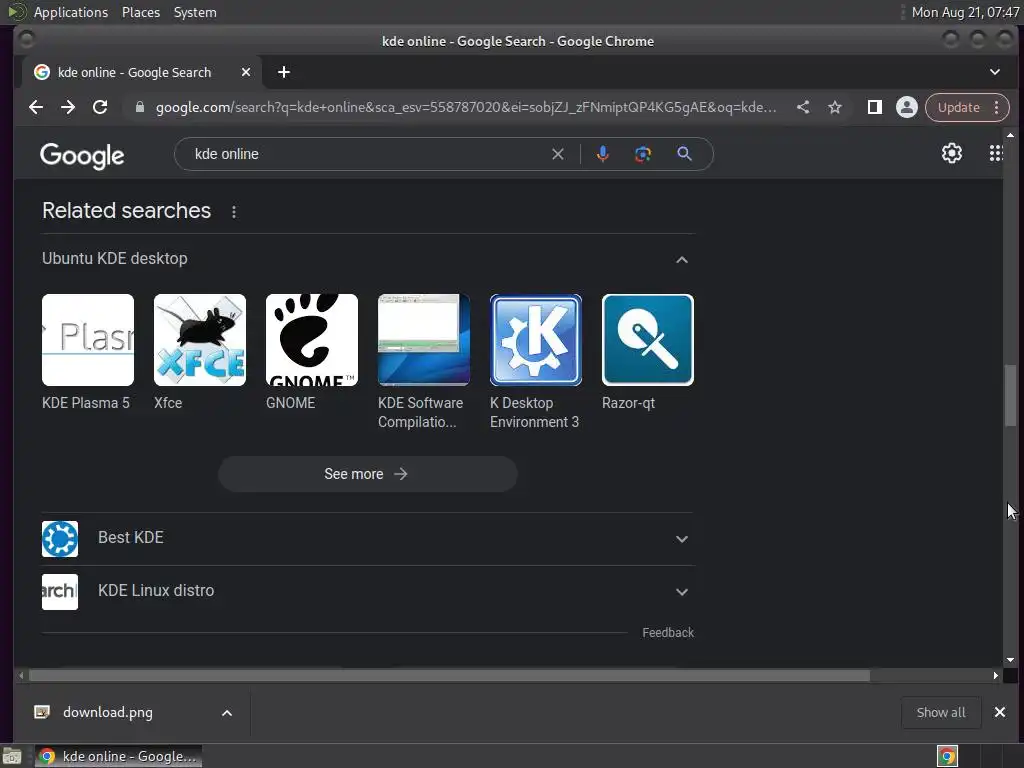
Task: Collapse the Ubuntu KDE desktop section
Action: [682, 260]
